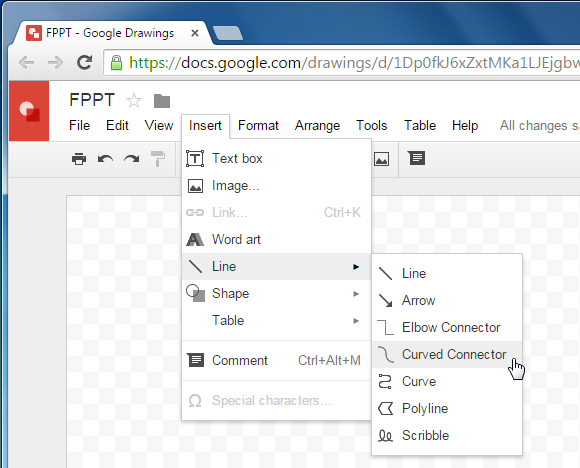
Task: Select Curve in Line submenu
Action: pos(447,381)
